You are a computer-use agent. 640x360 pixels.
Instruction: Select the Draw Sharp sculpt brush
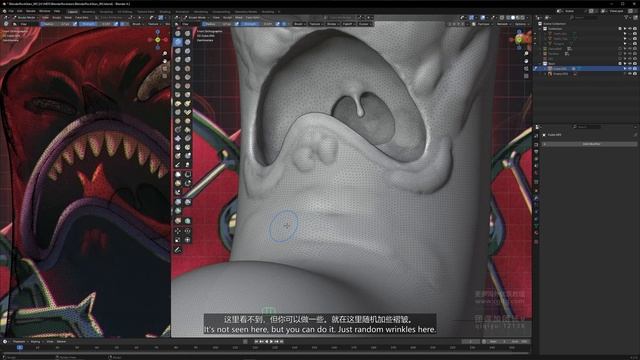pos(187,33)
